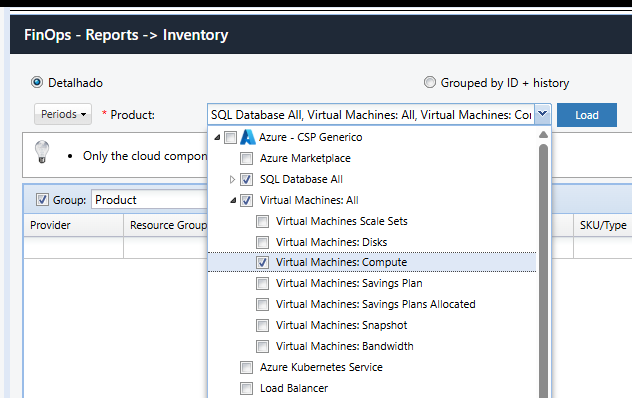Check the Load Balancer checkbox
This screenshot has height=398, width=632.
click(x=246, y=388)
